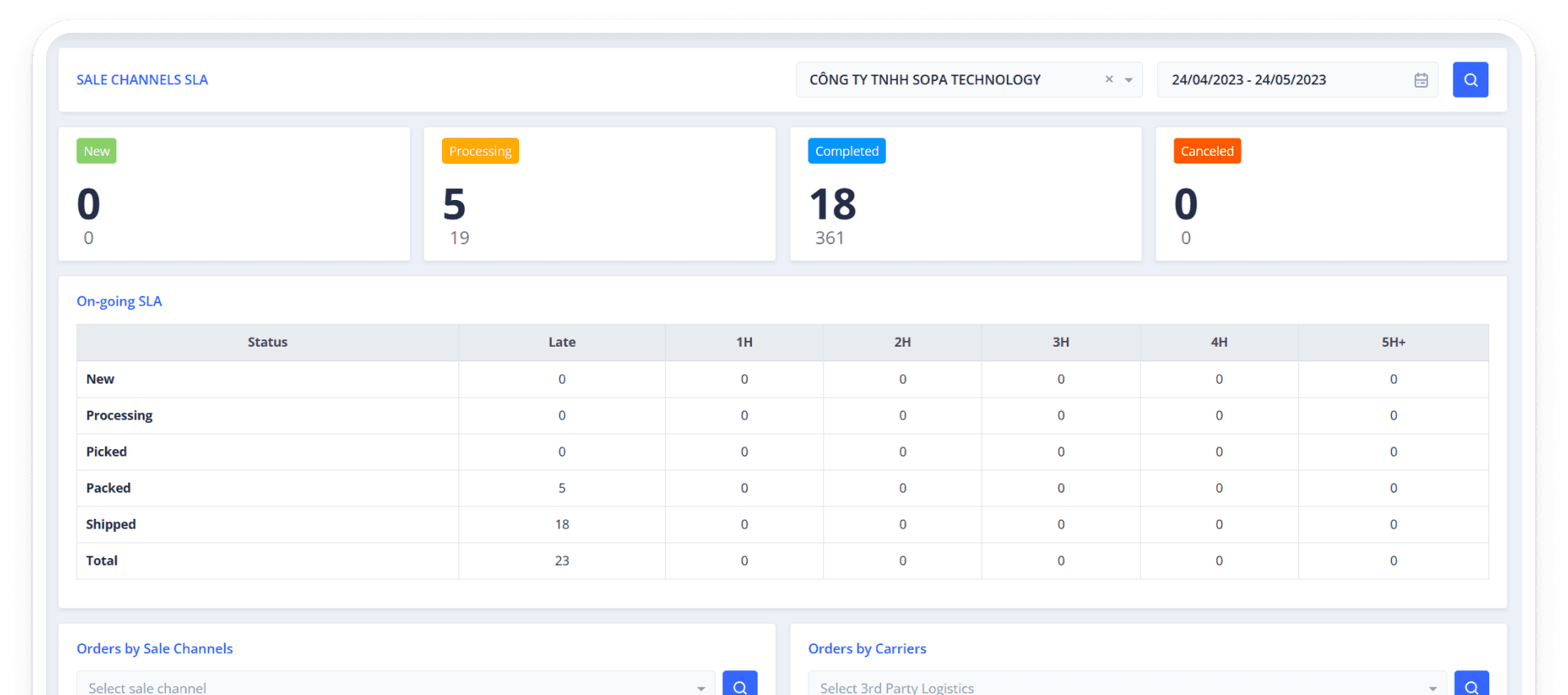Click the 19 count in Processing card
The height and width of the screenshot is (695, 1568).
pyautogui.click(x=459, y=238)
